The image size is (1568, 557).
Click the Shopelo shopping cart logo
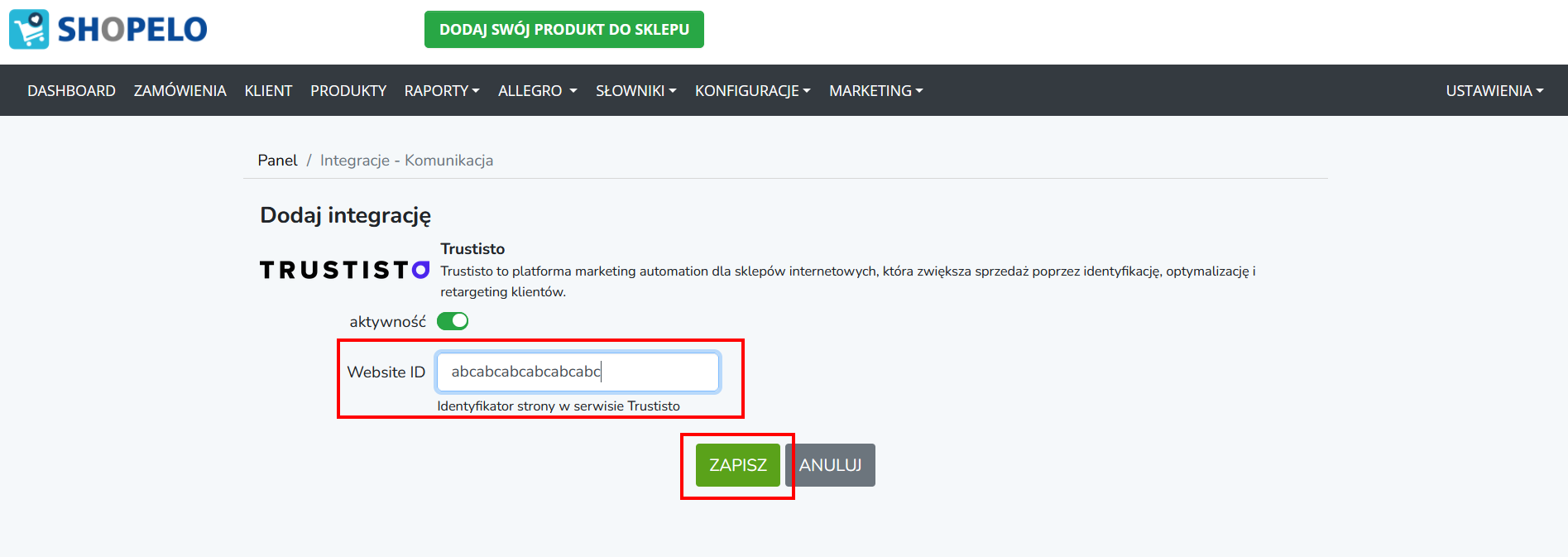108,29
